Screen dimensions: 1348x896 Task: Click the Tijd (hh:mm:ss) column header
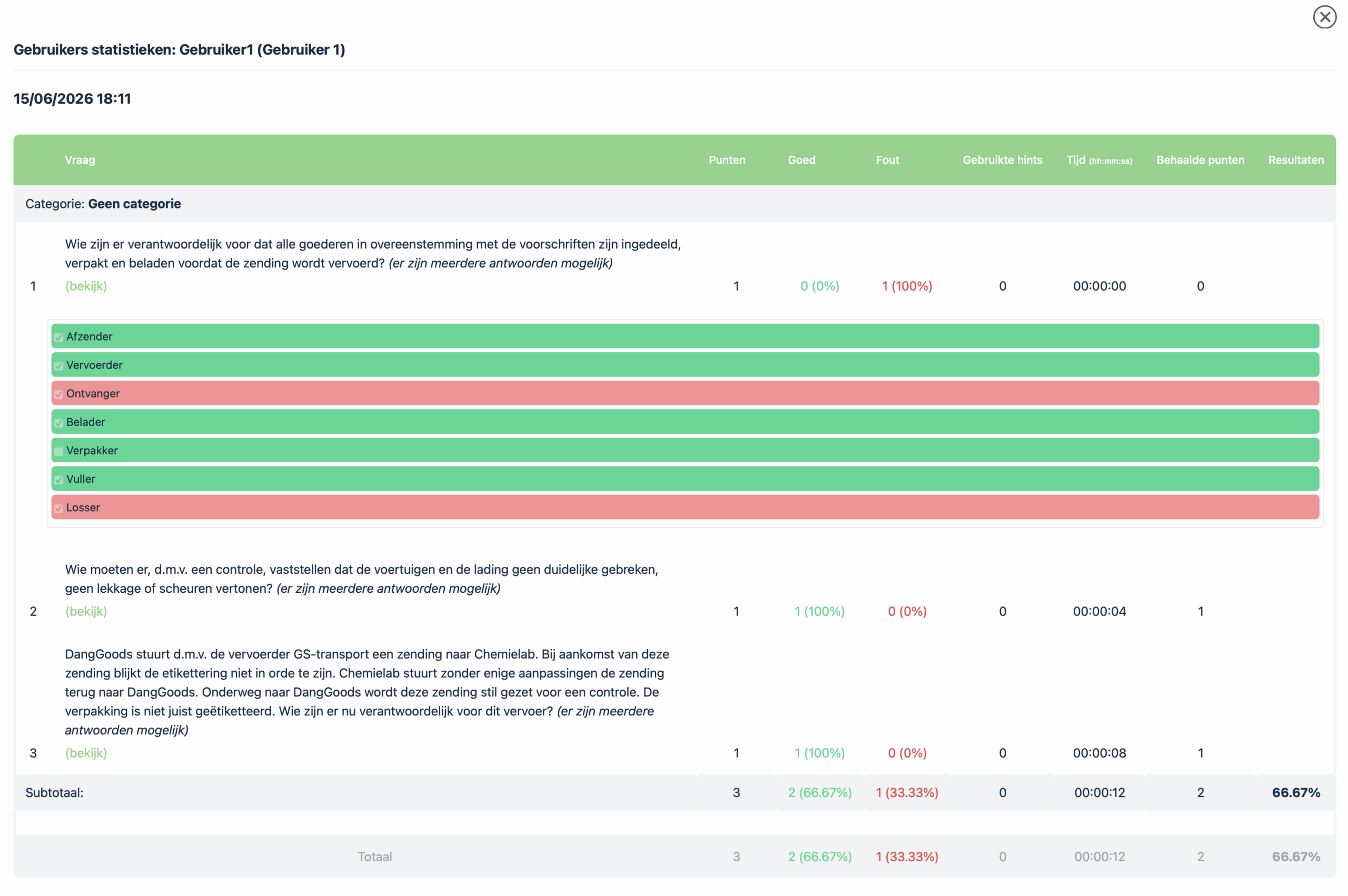click(1099, 160)
